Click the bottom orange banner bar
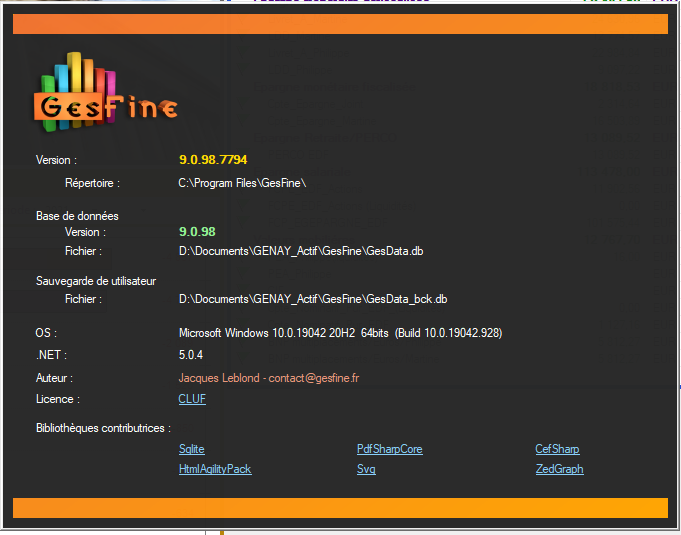The width and height of the screenshot is (681, 535). pos(340,508)
